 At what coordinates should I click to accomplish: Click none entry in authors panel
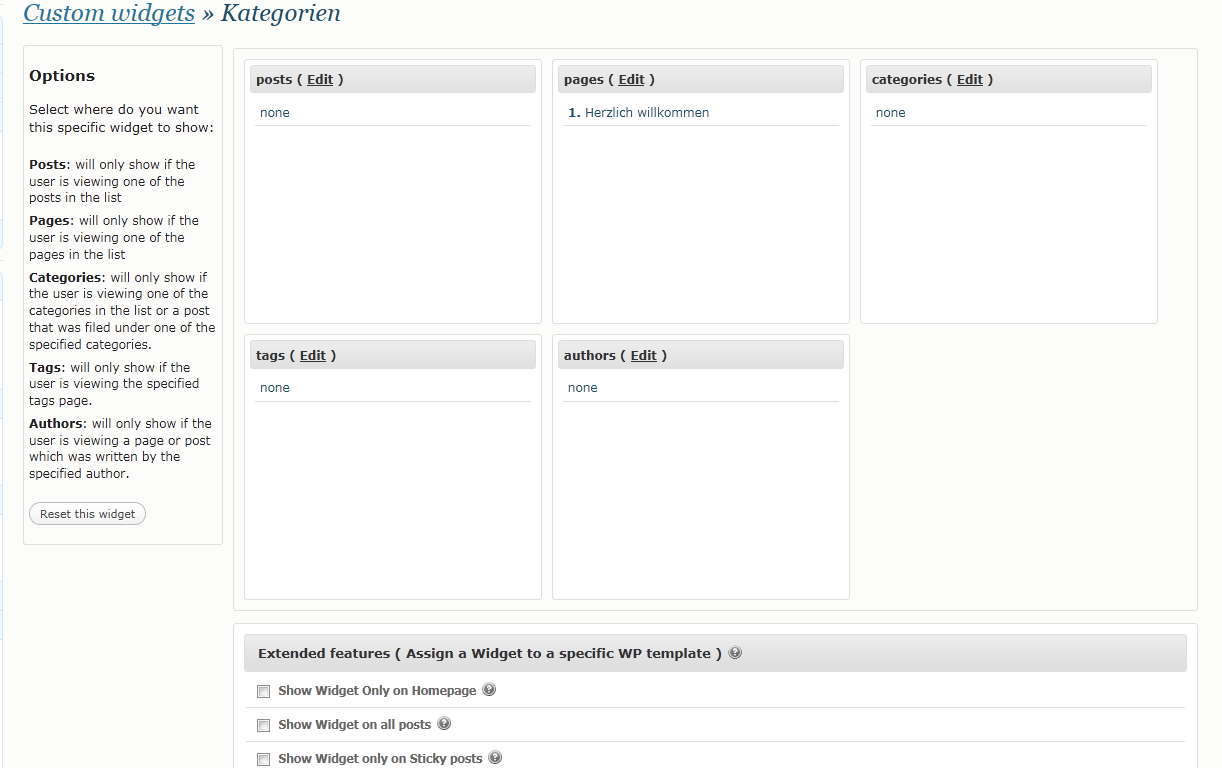coord(582,388)
